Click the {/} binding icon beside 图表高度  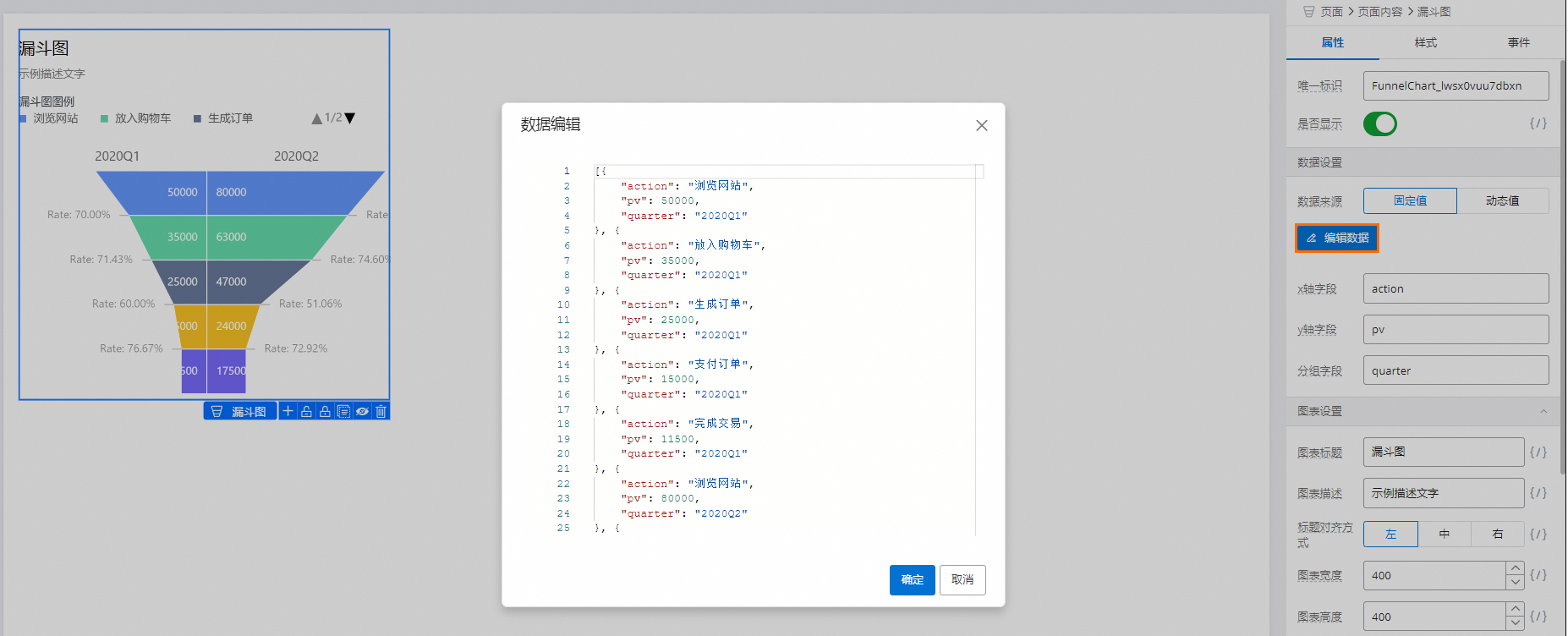1538,617
